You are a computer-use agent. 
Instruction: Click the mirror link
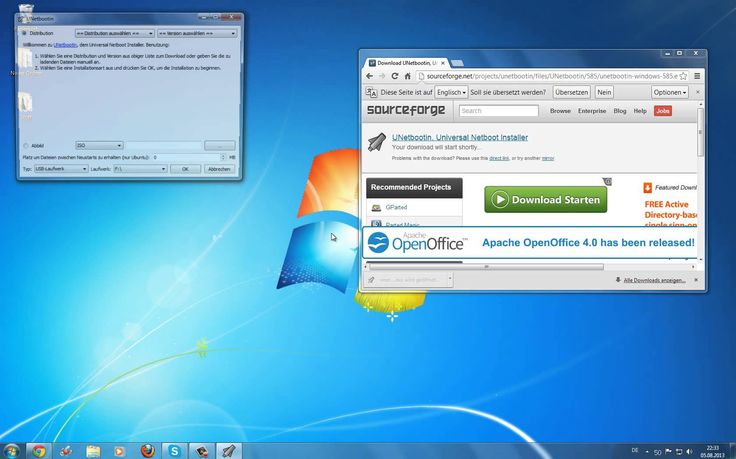tap(548, 159)
